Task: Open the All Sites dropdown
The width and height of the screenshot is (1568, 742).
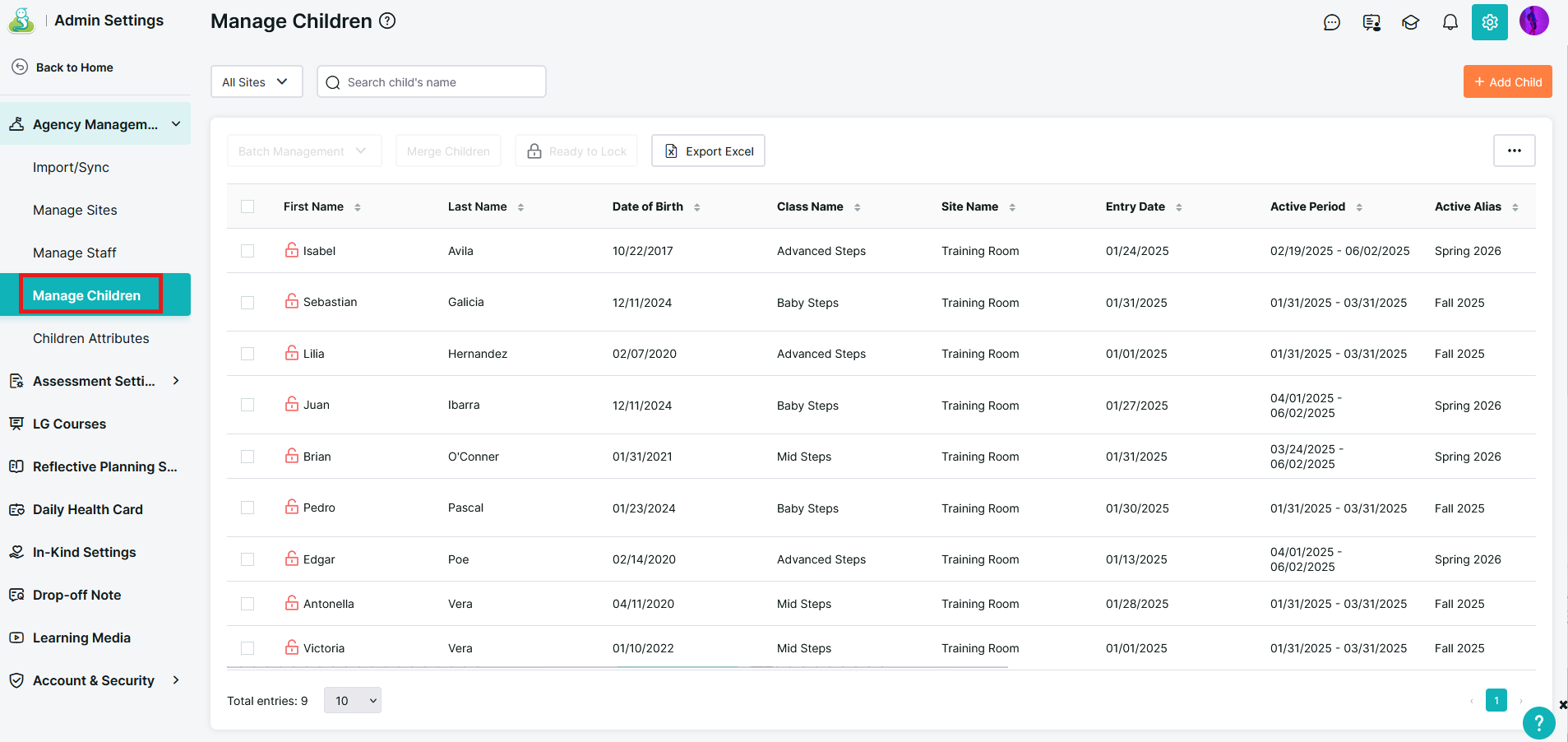Action: click(257, 81)
